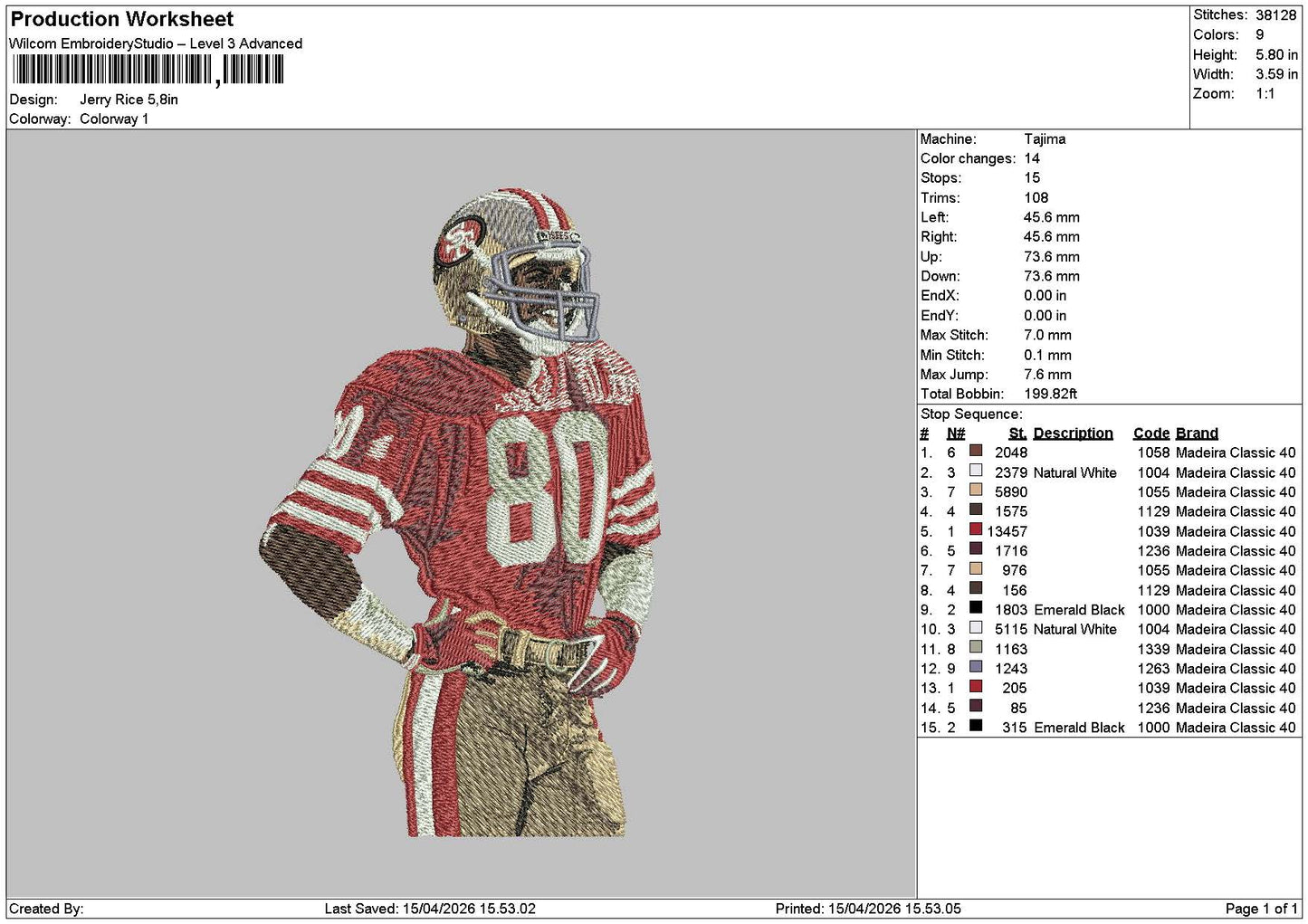The height and width of the screenshot is (924, 1308).
Task: Click the sage green swatch in stop row 11
Action: [976, 647]
